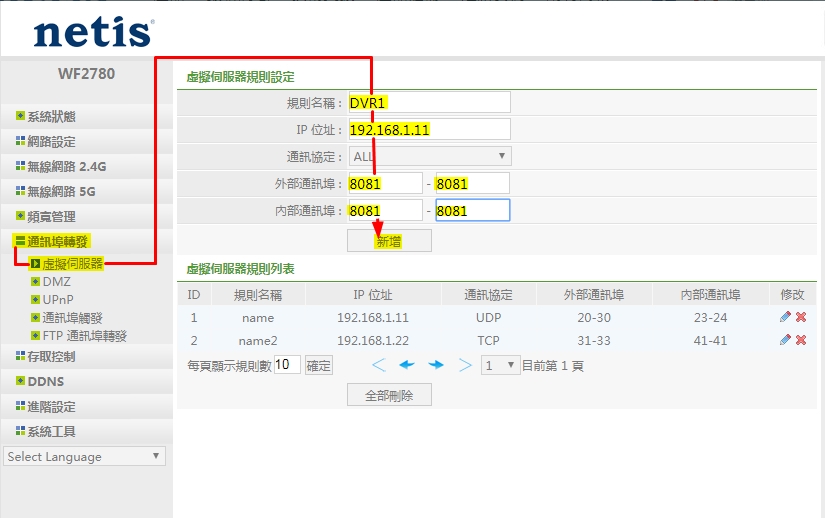Click table cell 41-41

pyautogui.click(x=710, y=341)
